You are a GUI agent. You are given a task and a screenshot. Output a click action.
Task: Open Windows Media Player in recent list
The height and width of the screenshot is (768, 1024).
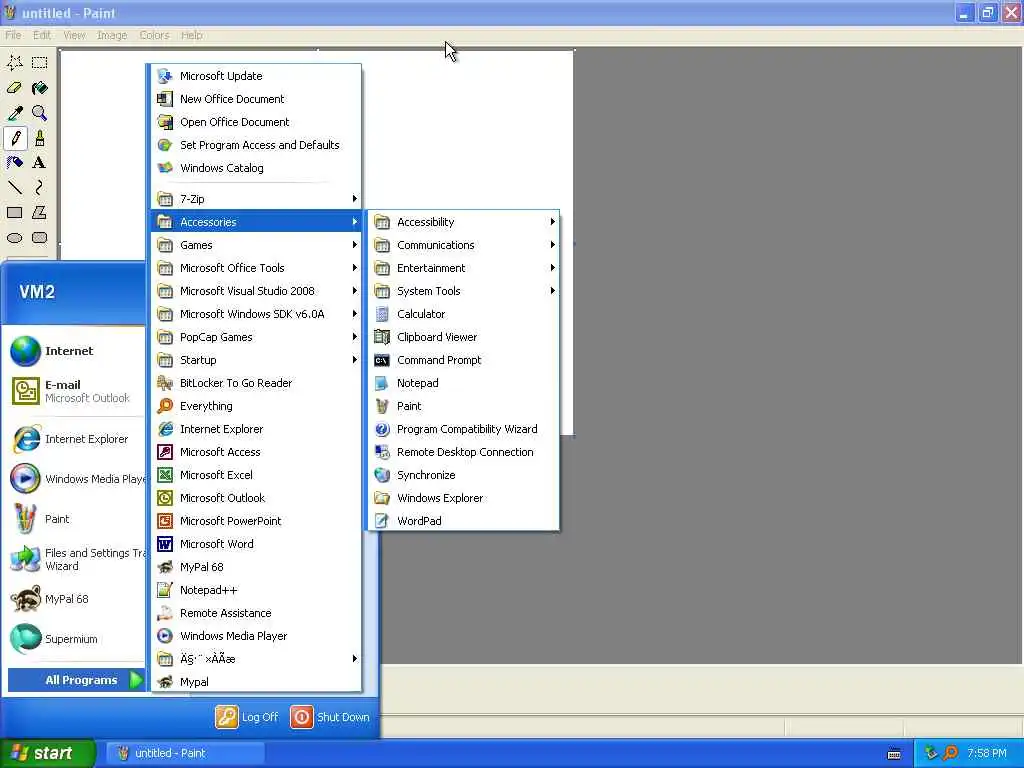click(x=75, y=479)
